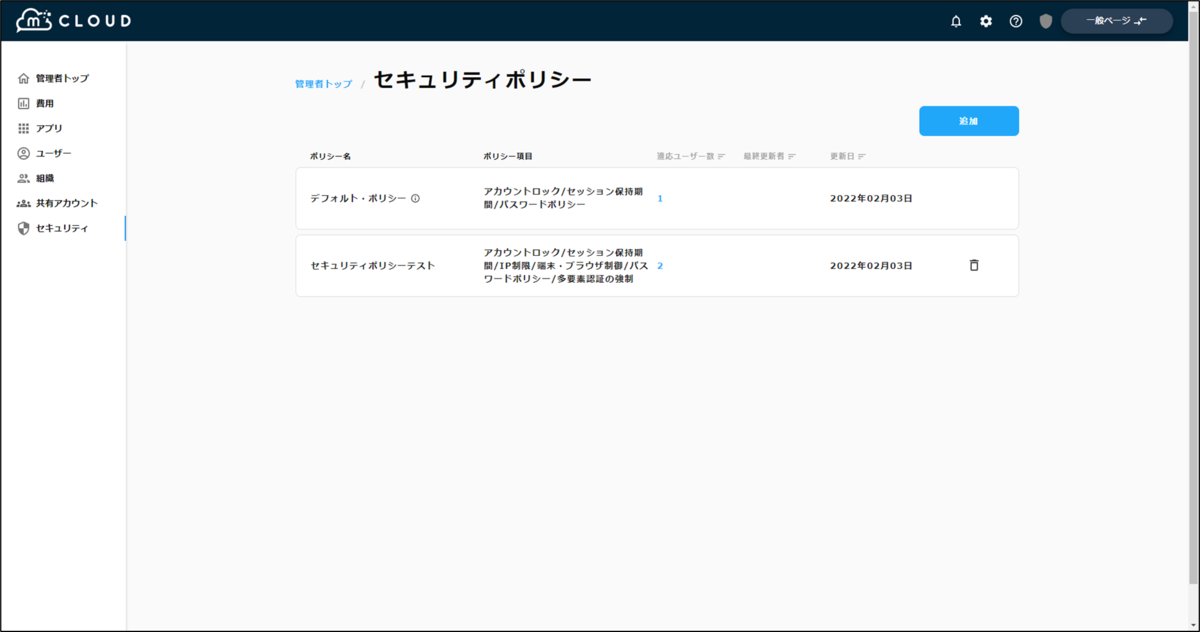Sort by 適応ユーザー数 column

pos(688,155)
